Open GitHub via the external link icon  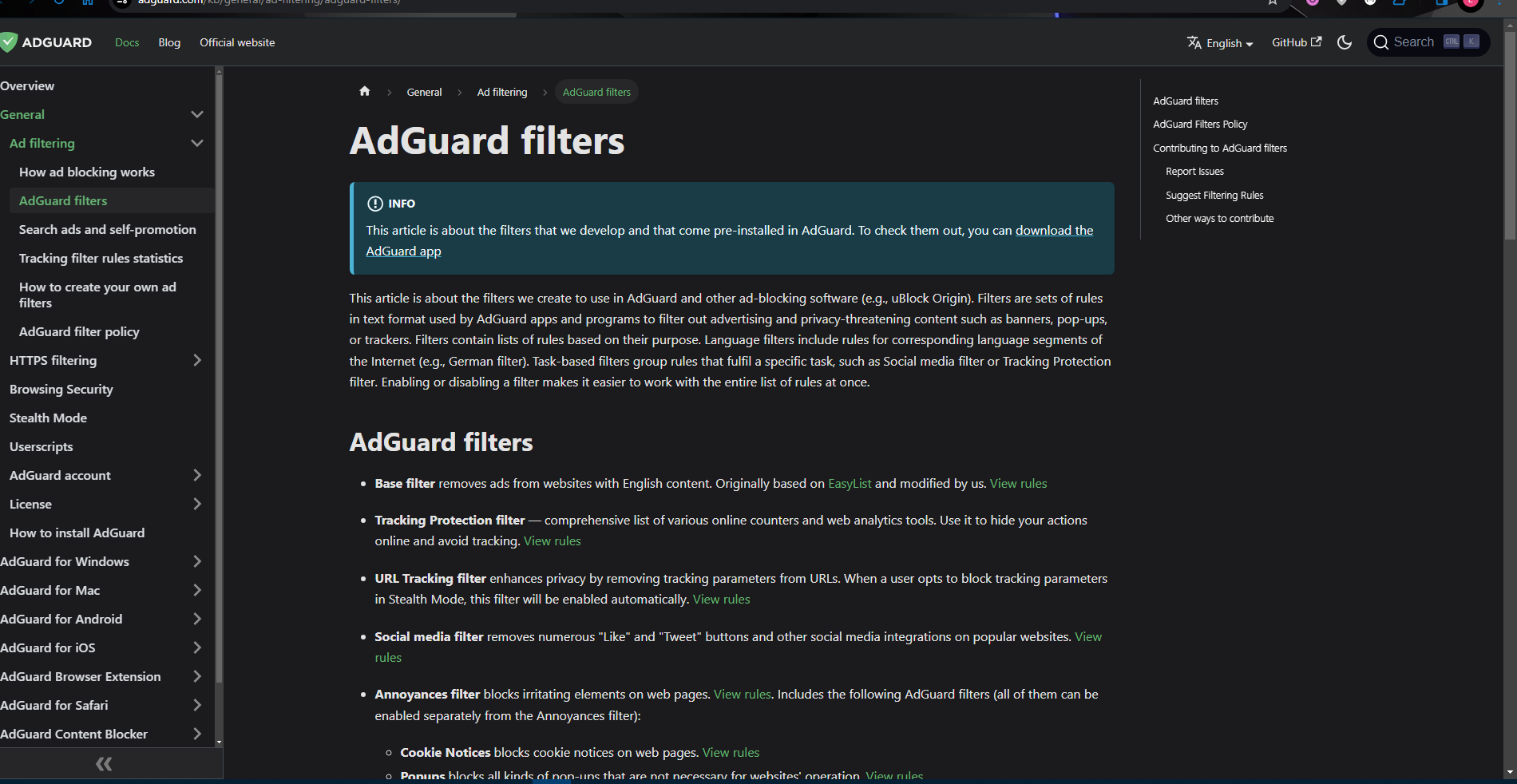click(1317, 41)
